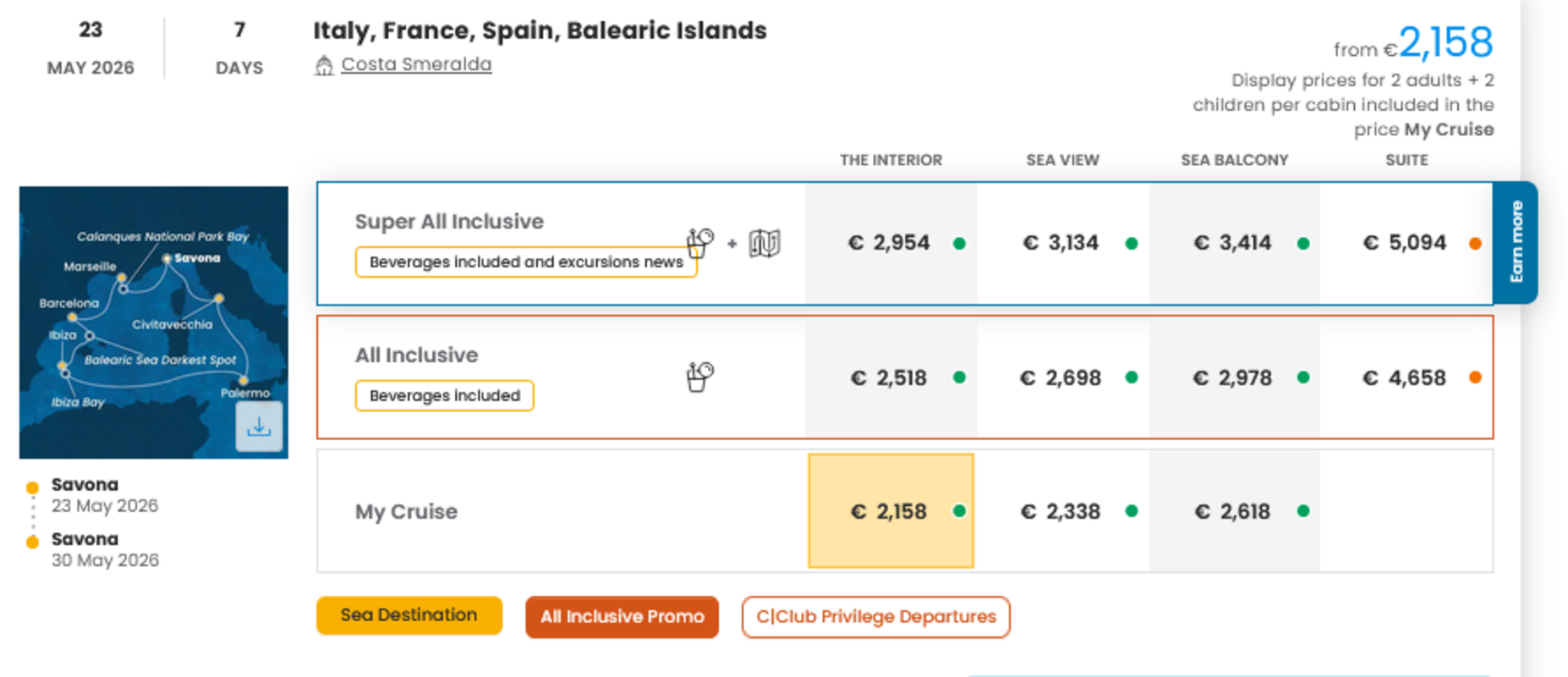Select My Cruise sea balcony price € 2,618
This screenshot has height=677, width=1568.
(x=1232, y=511)
